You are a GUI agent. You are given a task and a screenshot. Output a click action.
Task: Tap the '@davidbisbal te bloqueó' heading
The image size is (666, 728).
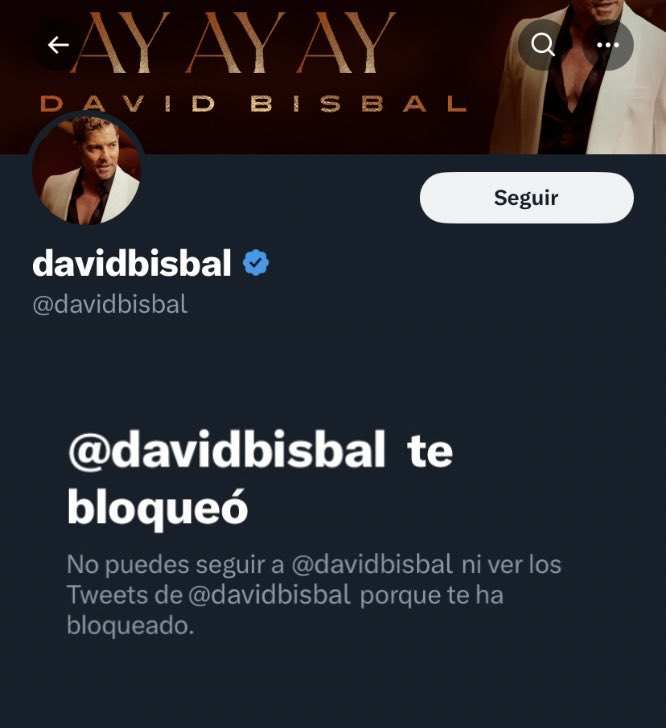pyautogui.click(x=260, y=478)
